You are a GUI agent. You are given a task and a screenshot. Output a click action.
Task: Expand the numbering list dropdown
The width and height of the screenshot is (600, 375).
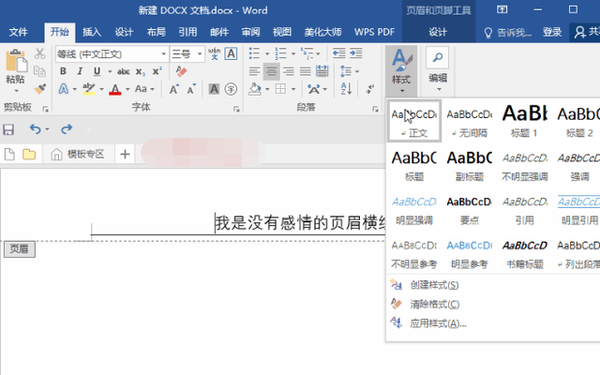pyautogui.click(x=293, y=54)
